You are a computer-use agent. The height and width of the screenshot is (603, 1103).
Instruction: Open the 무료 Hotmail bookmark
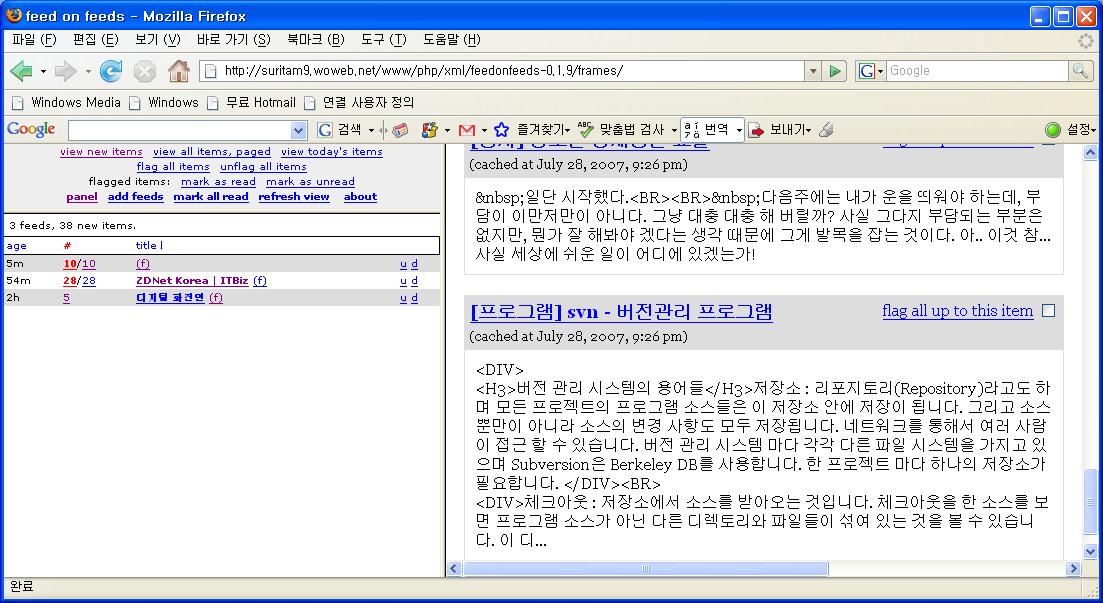pyautogui.click(x=251, y=103)
